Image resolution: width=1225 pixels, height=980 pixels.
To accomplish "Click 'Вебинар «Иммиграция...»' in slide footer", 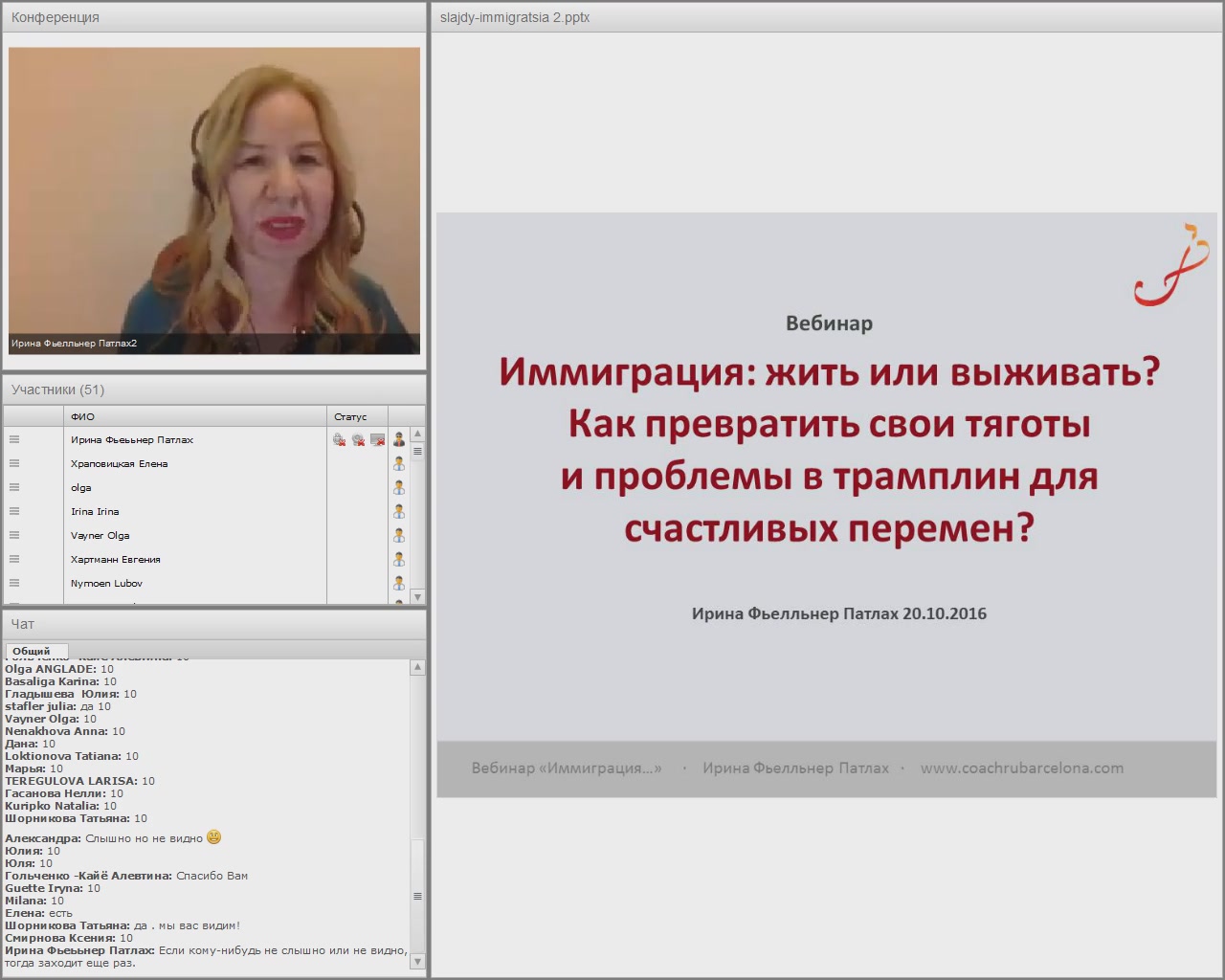I will click(567, 768).
